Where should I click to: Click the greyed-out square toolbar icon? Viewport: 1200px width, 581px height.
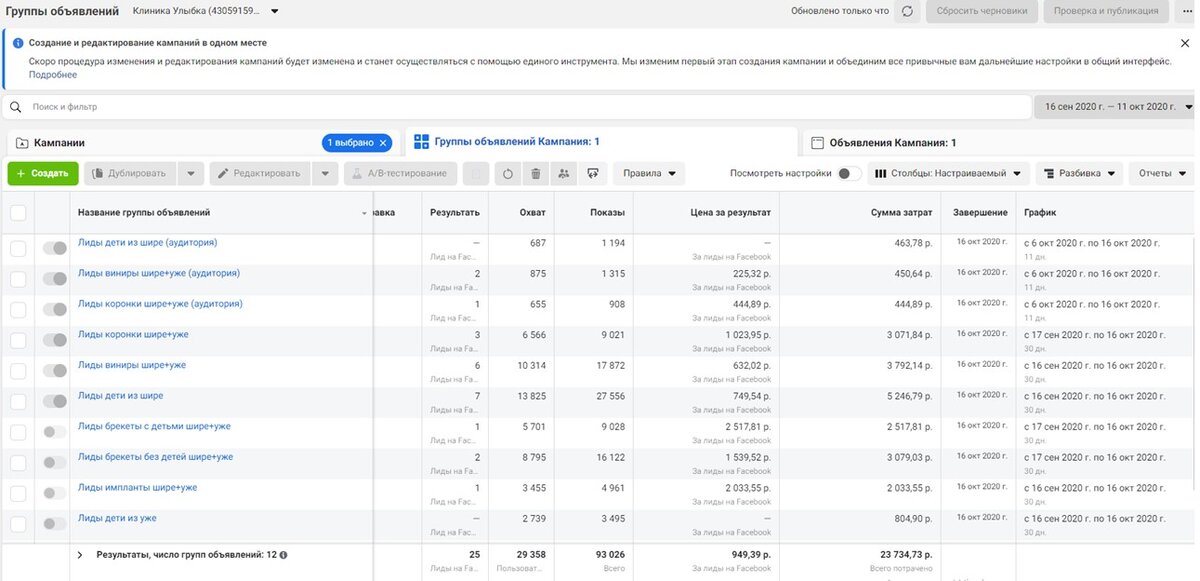click(x=478, y=173)
